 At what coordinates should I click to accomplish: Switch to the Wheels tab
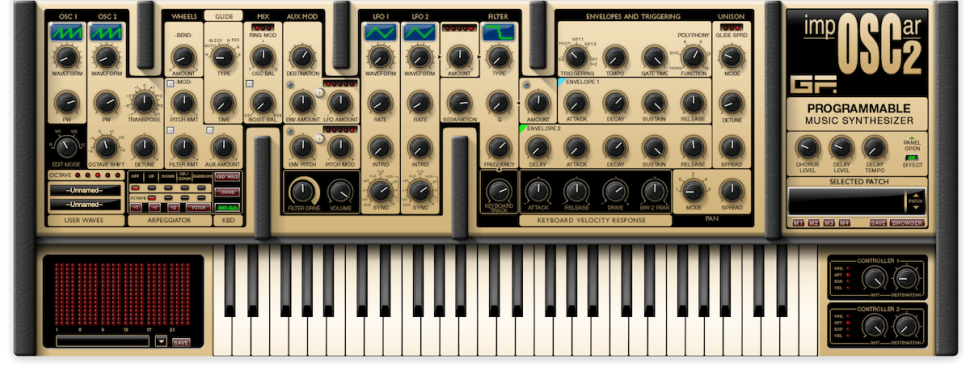tap(184, 16)
